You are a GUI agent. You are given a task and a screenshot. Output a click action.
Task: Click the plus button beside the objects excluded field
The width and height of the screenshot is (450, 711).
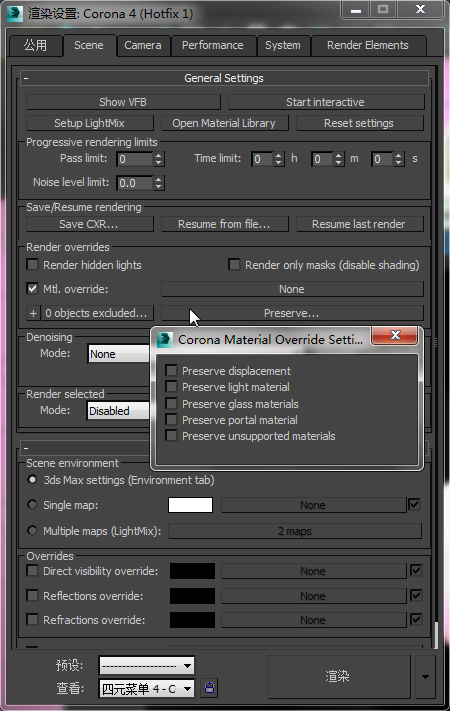[33, 313]
